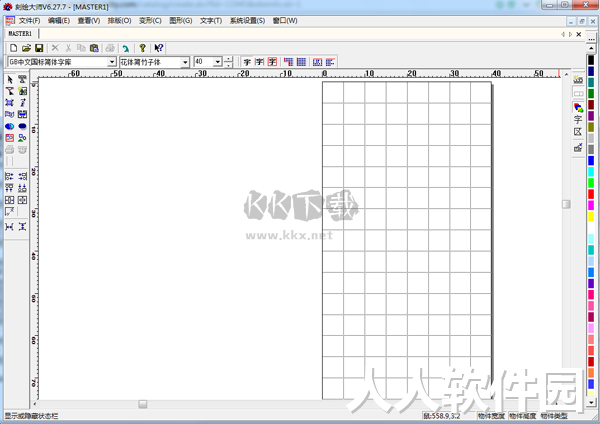Toggle the stepped red-blue grid layout button
The image size is (600, 424).
pos(289,62)
